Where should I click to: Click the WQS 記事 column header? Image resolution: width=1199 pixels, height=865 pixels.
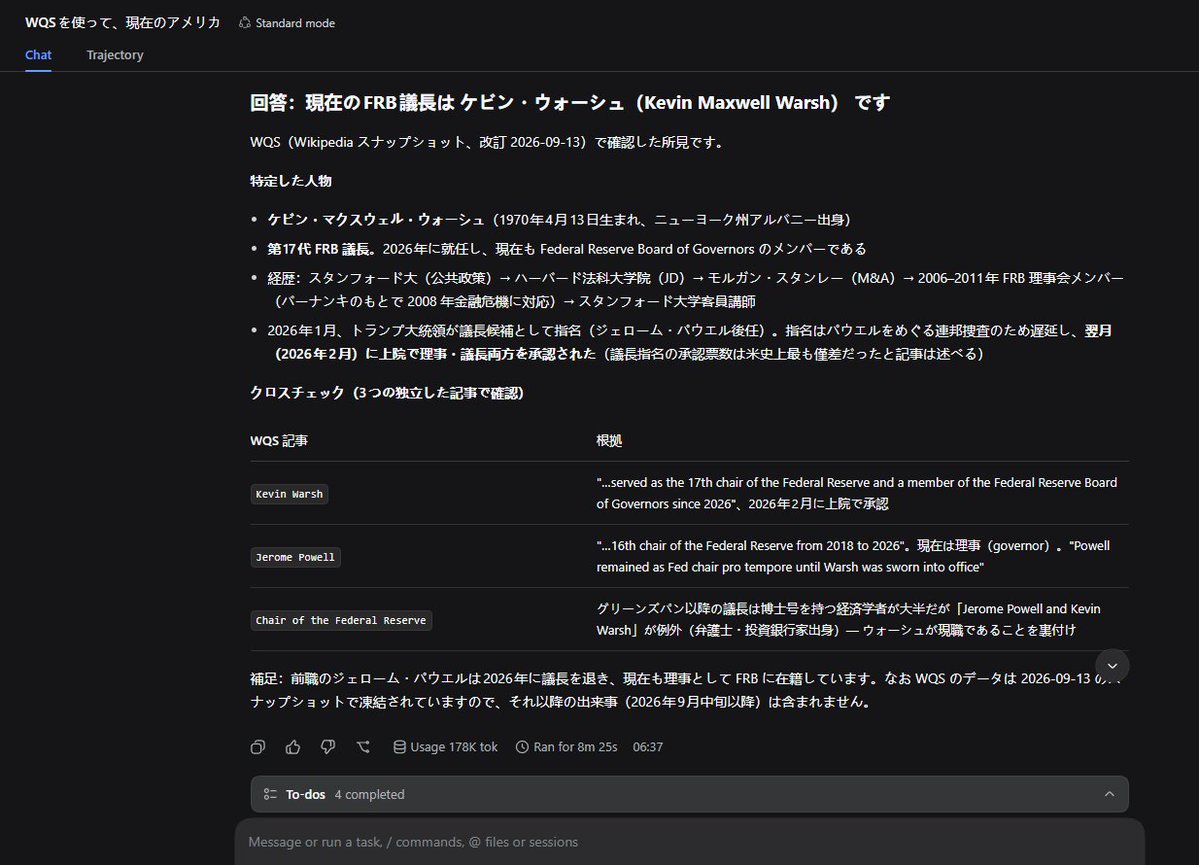click(x=279, y=441)
